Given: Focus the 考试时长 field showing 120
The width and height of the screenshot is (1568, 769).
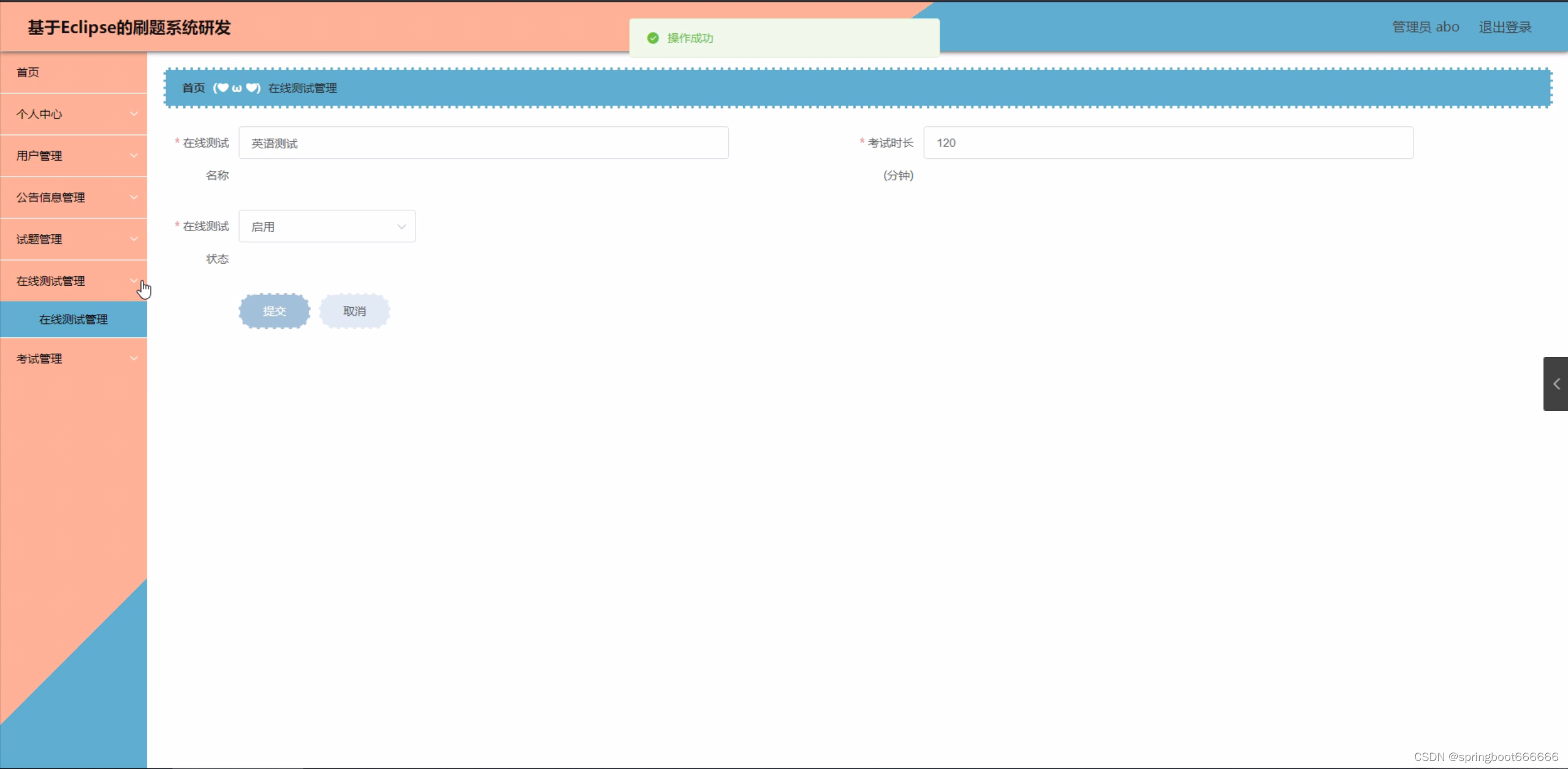Looking at the screenshot, I should pos(1168,143).
